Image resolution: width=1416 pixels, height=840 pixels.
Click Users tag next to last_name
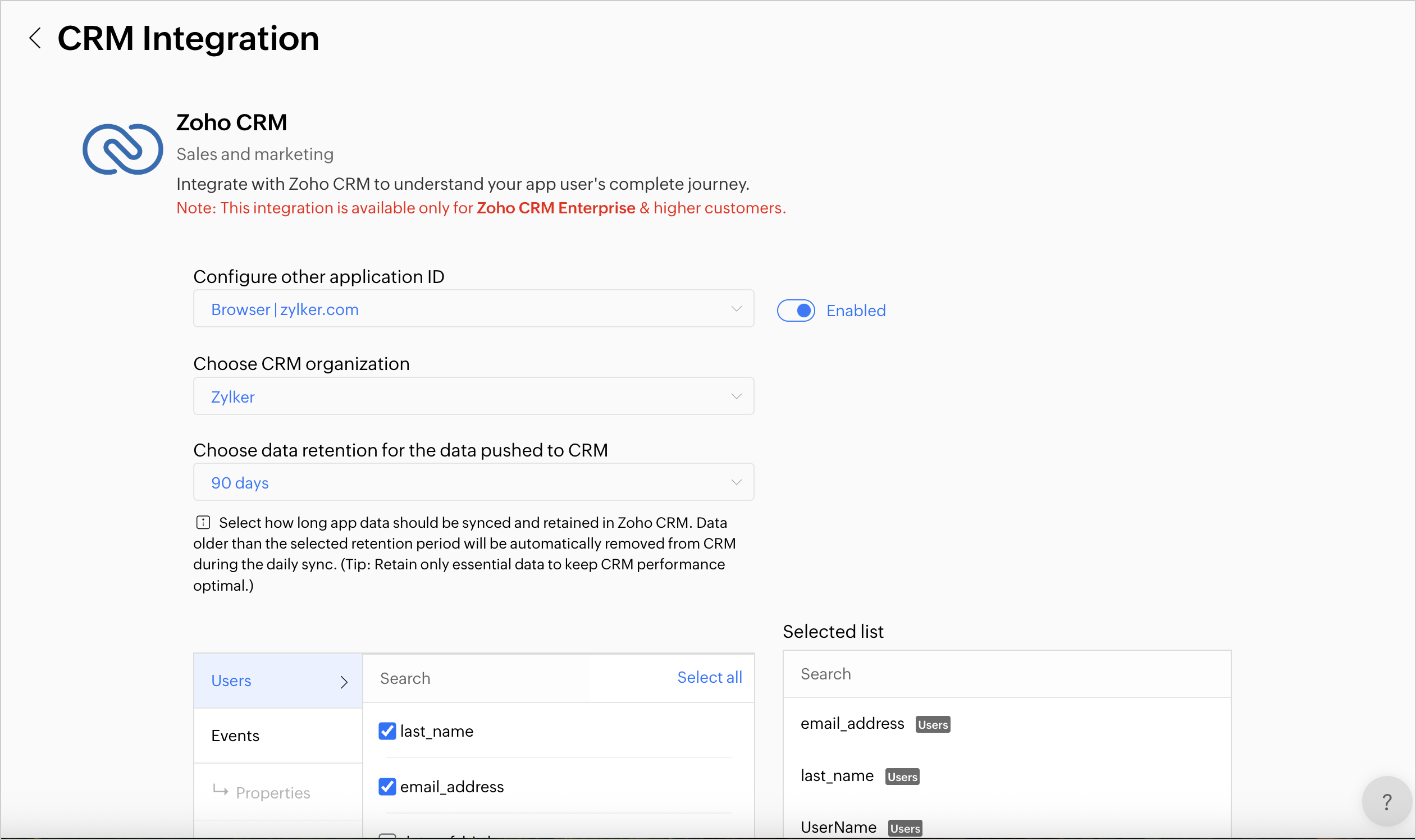tap(902, 777)
